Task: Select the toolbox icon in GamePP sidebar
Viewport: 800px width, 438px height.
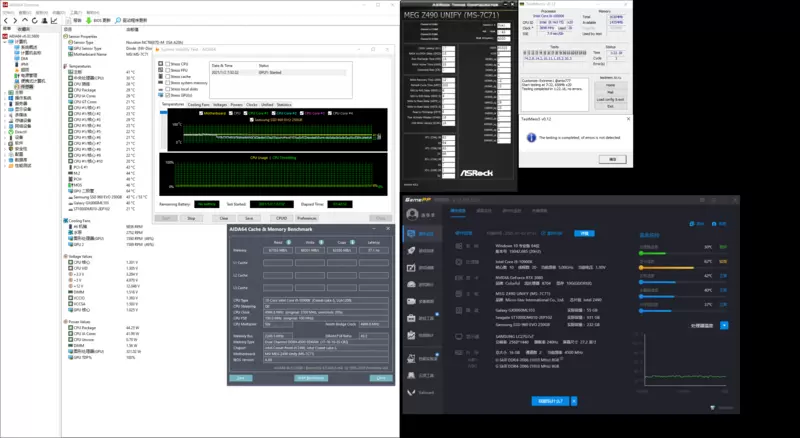Action: [411, 318]
